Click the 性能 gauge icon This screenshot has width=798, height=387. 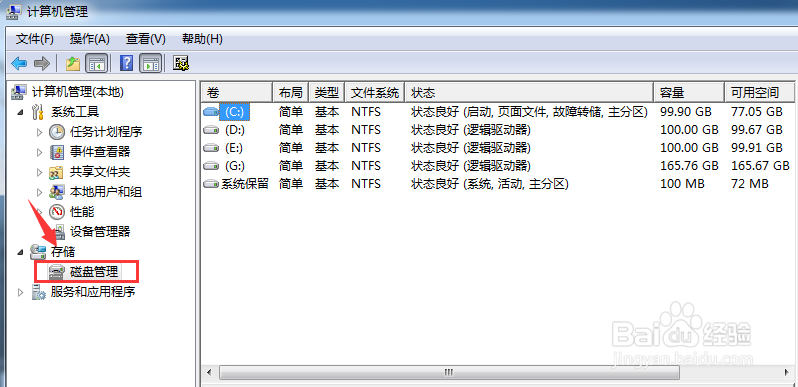pyautogui.click(x=57, y=212)
